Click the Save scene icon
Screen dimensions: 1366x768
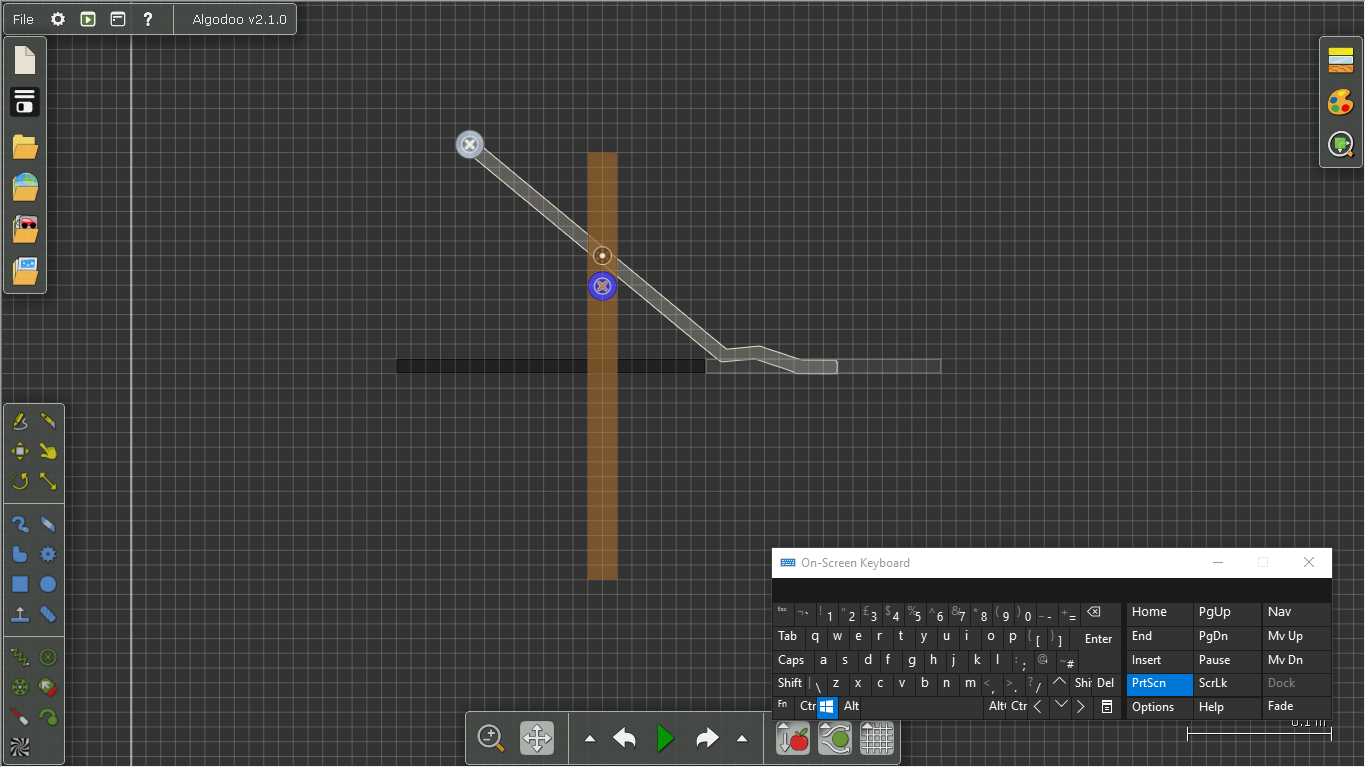coord(25,102)
